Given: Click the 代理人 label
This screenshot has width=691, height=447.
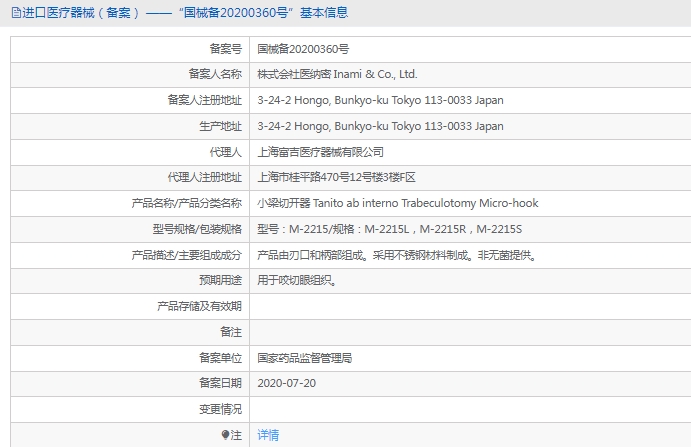Looking at the screenshot, I should pyautogui.click(x=226, y=152).
